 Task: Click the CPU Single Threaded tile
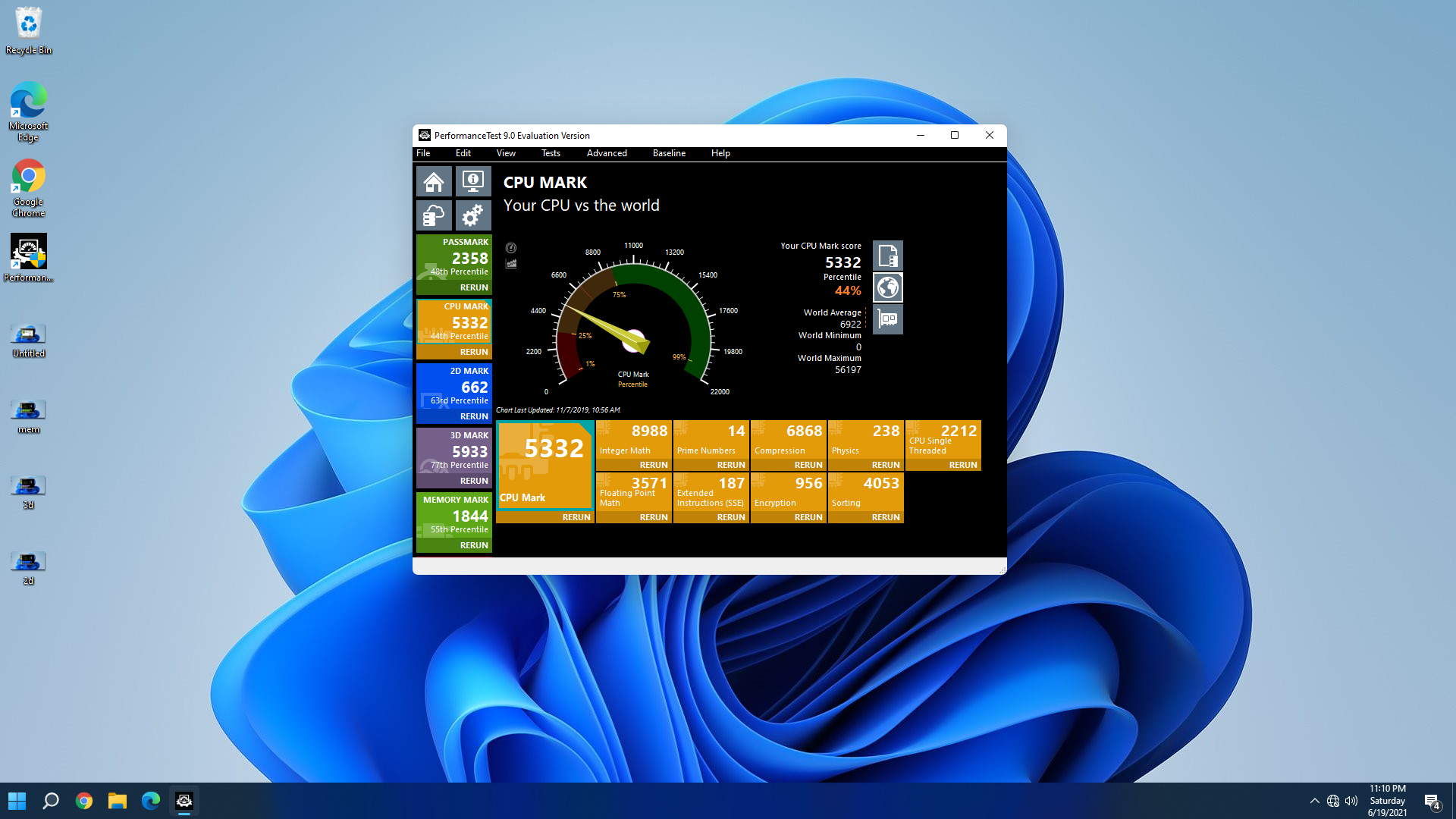point(943,440)
